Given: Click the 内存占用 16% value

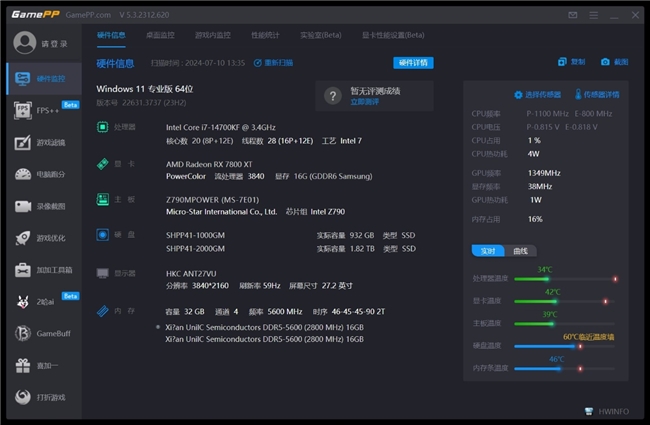Looking at the screenshot, I should 535,219.
